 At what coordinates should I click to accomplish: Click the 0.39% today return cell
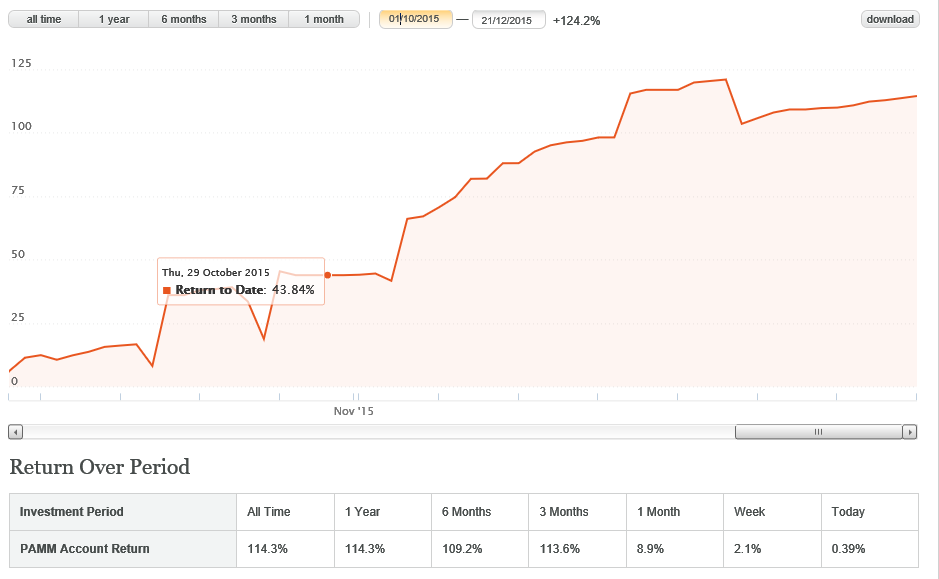[870, 549]
